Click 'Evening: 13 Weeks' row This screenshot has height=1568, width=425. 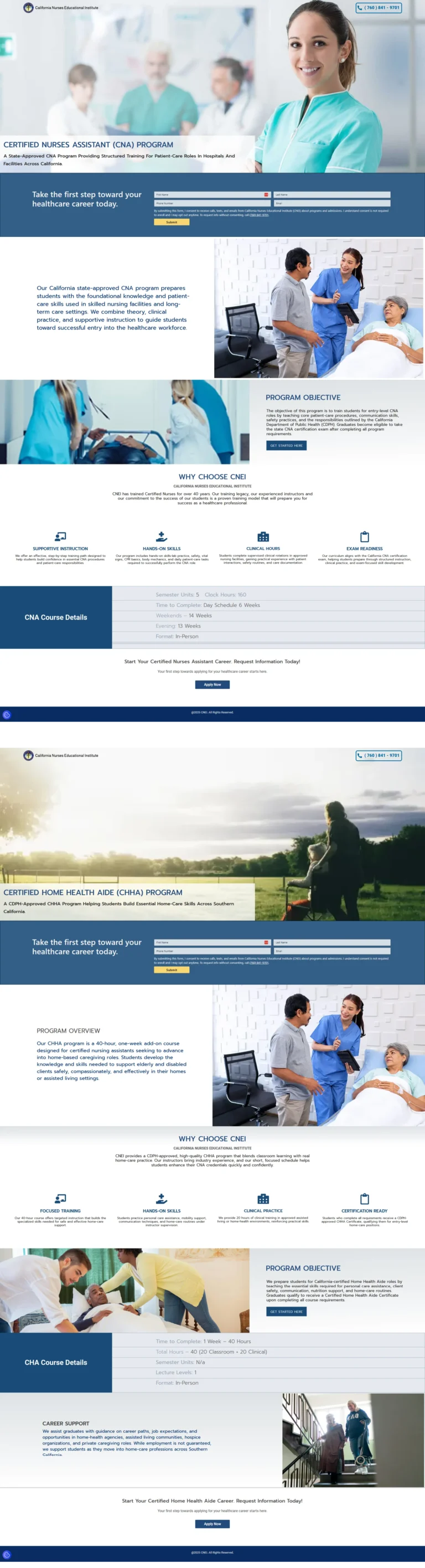coord(268,626)
